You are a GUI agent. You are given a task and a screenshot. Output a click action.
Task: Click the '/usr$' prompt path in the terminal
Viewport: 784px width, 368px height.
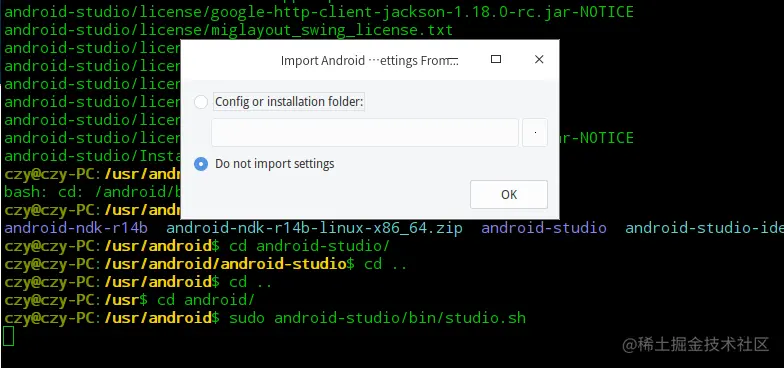[126, 300]
